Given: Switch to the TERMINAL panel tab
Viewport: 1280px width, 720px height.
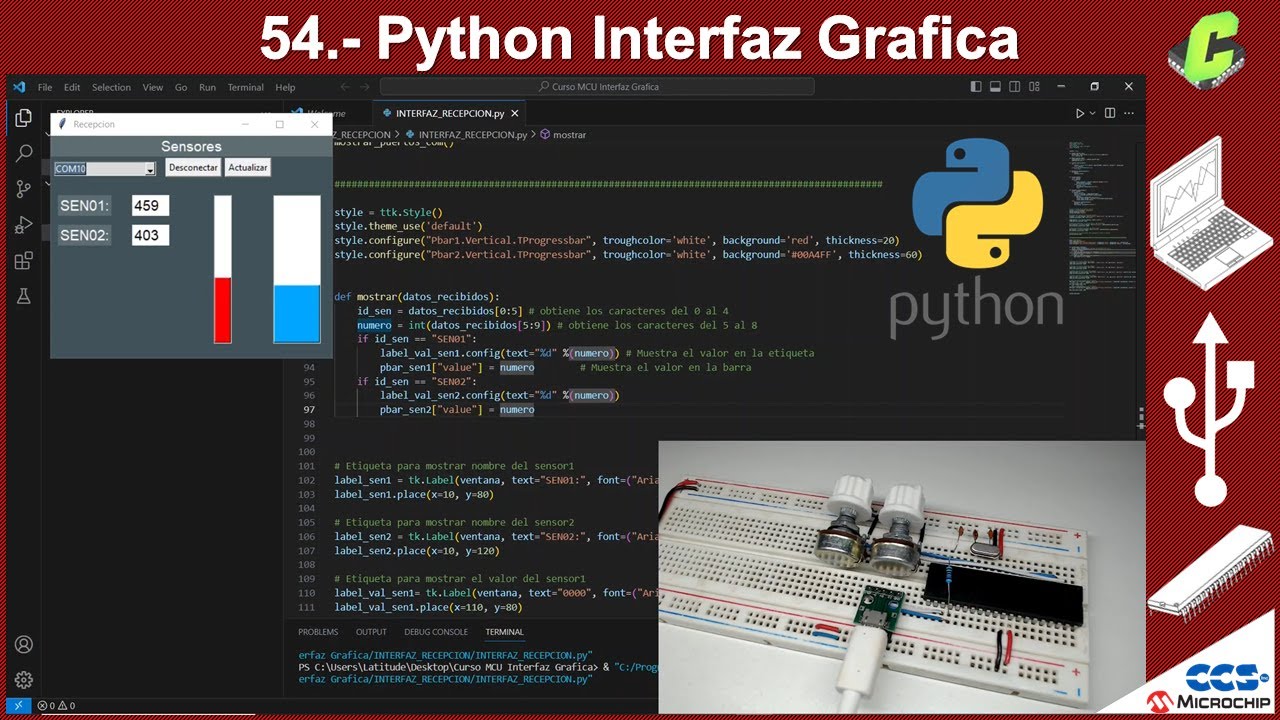Looking at the screenshot, I should coord(504,632).
